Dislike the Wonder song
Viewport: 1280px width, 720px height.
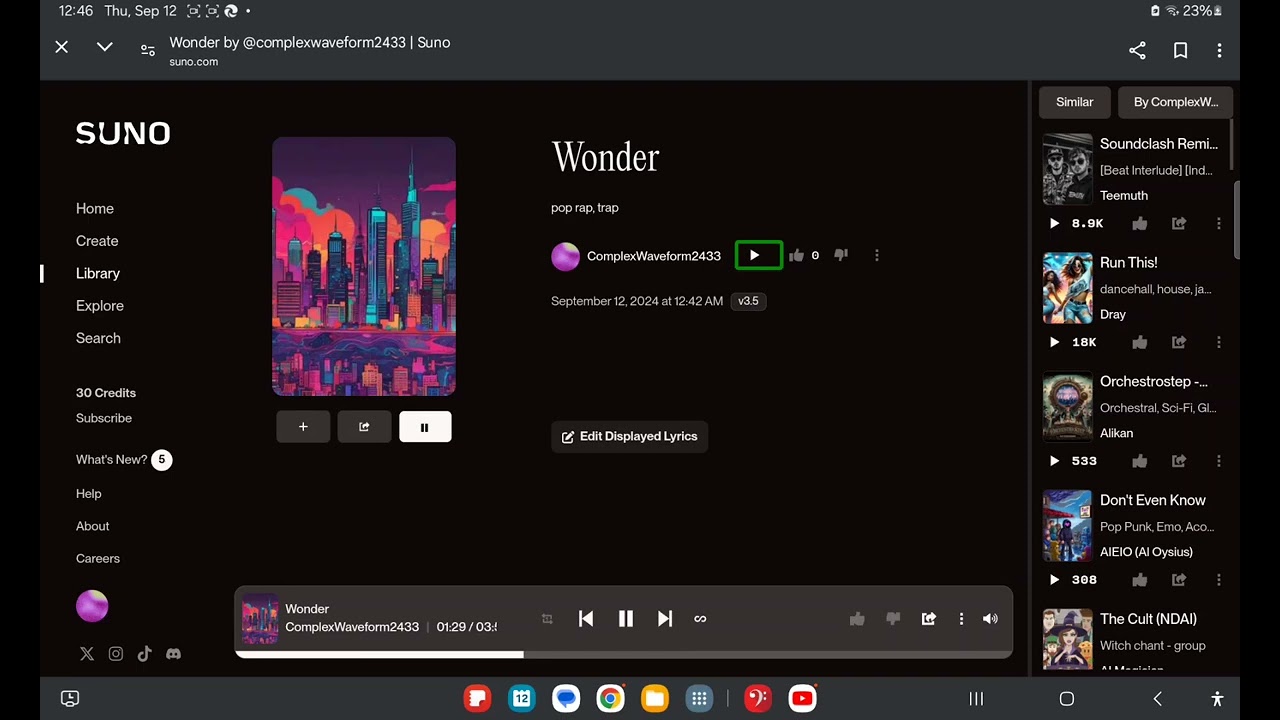[x=841, y=256]
